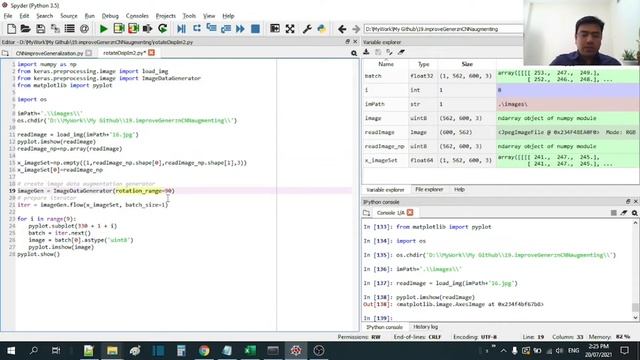Stop kernel square in IPython console
This screenshot has width=640, height=360.
pos(613,213)
